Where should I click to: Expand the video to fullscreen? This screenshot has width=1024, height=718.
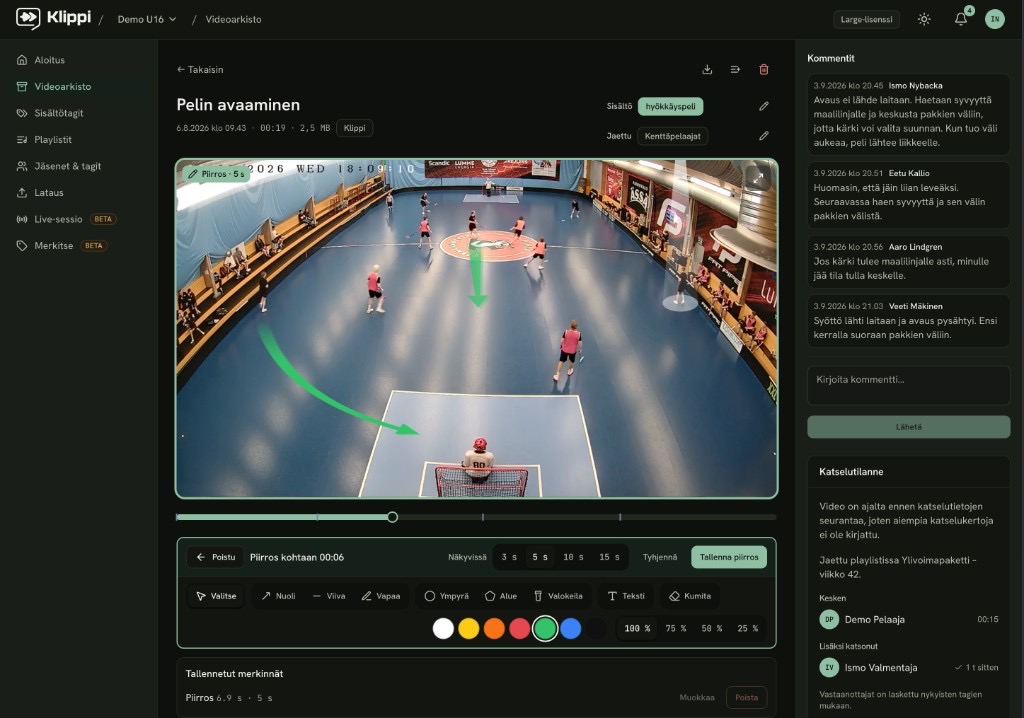pos(758,178)
